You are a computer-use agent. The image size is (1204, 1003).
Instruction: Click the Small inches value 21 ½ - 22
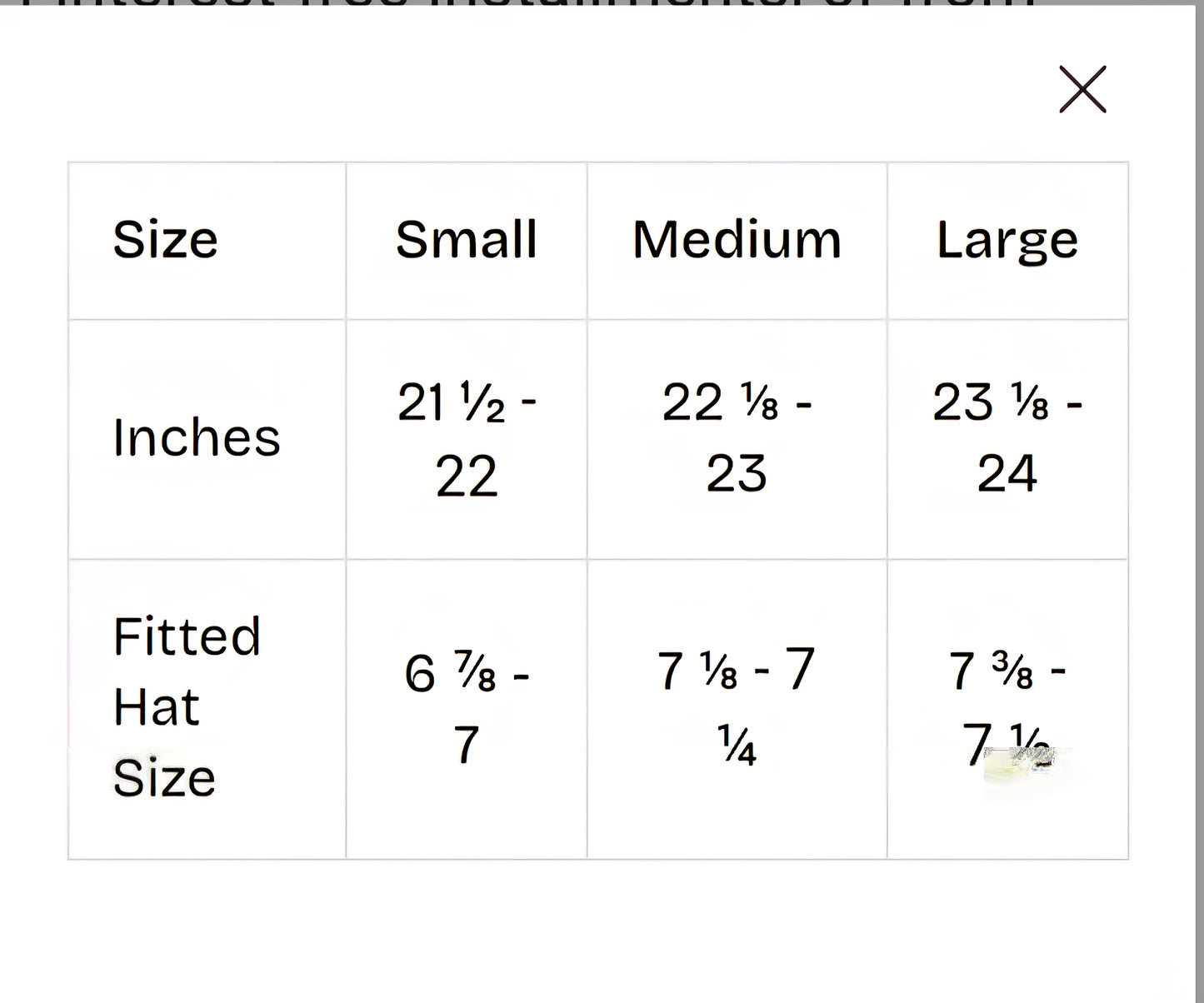click(x=466, y=438)
